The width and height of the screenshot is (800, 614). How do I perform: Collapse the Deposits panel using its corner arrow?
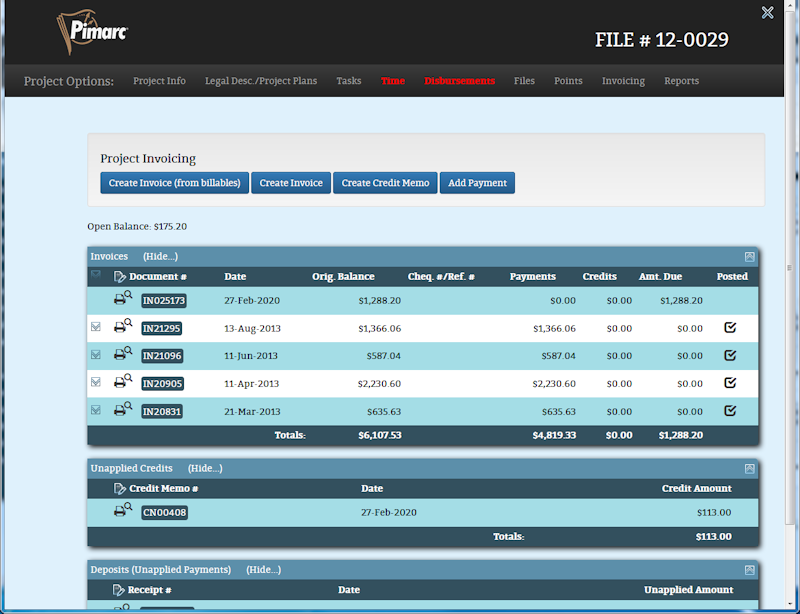coord(749,570)
